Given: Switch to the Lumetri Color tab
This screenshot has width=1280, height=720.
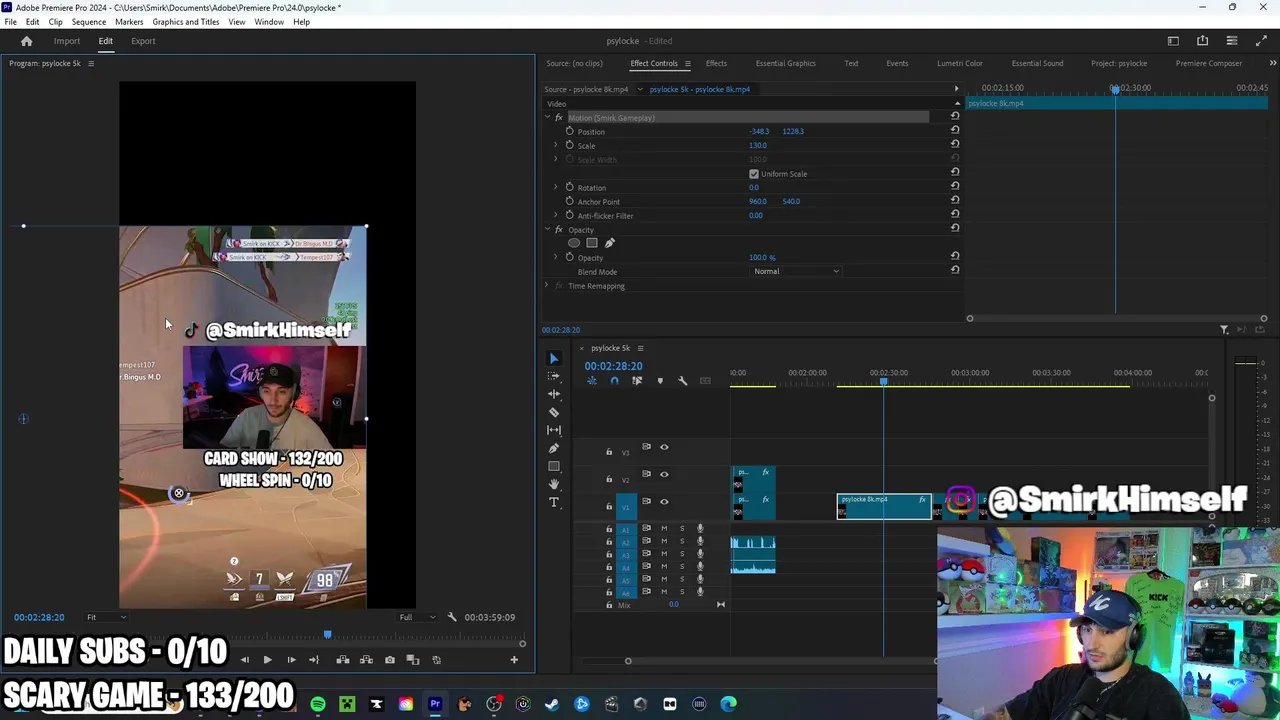Looking at the screenshot, I should (x=959, y=63).
